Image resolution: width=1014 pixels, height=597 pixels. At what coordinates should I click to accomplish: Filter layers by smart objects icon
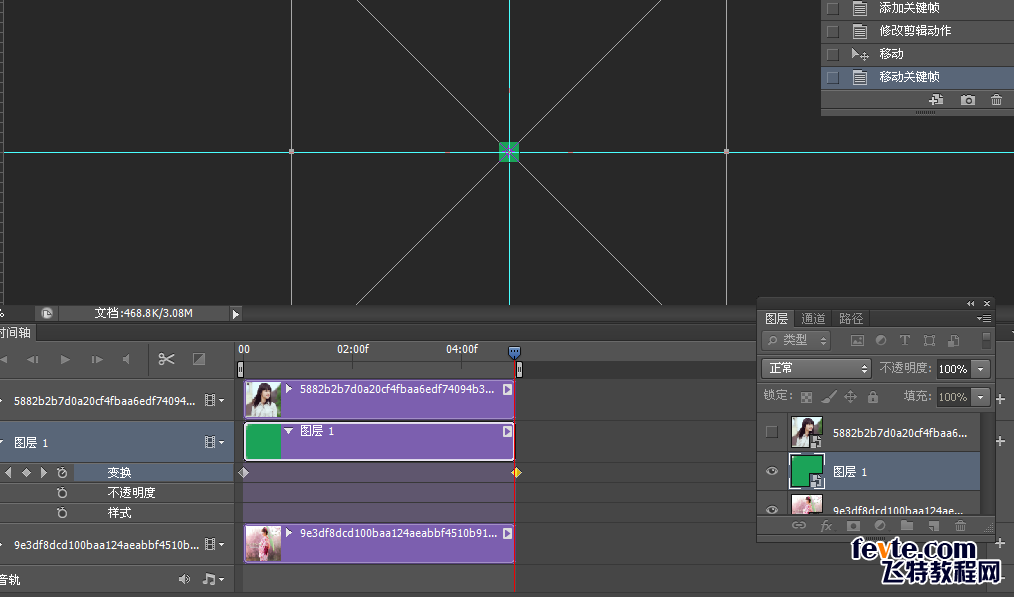953,340
